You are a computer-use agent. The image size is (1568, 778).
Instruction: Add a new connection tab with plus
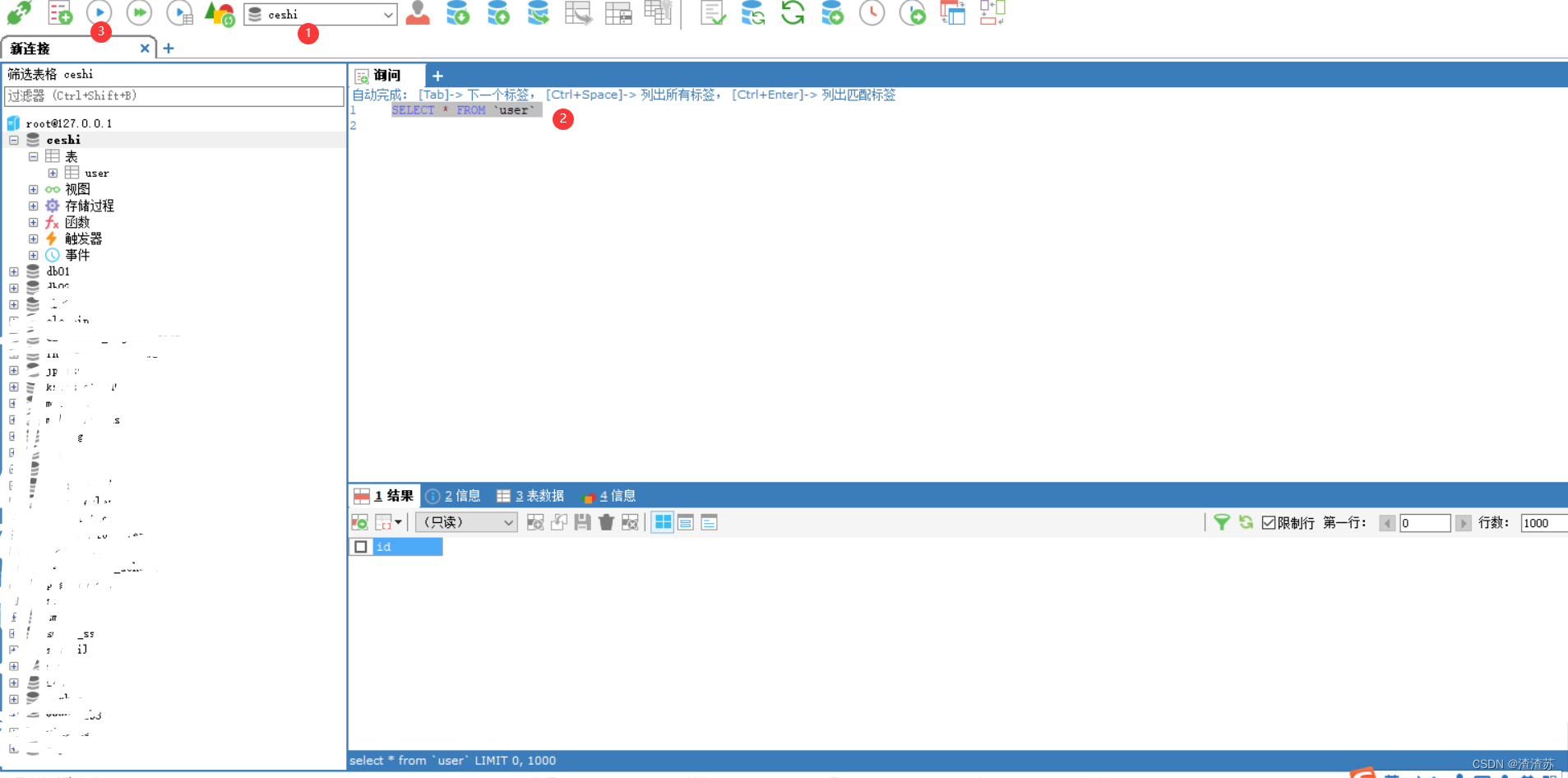[169, 49]
